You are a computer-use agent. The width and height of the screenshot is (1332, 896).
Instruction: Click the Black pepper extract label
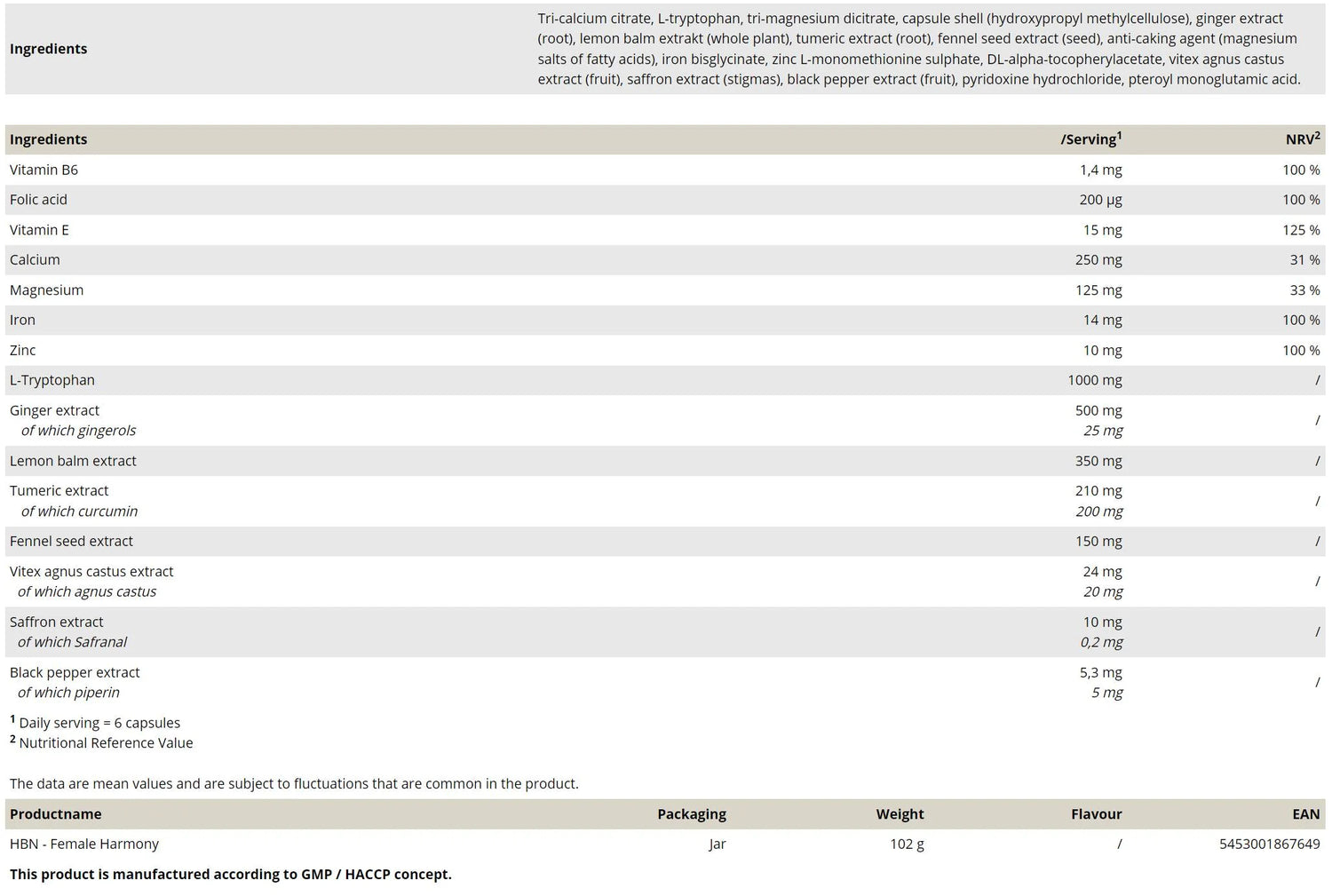click(x=75, y=672)
